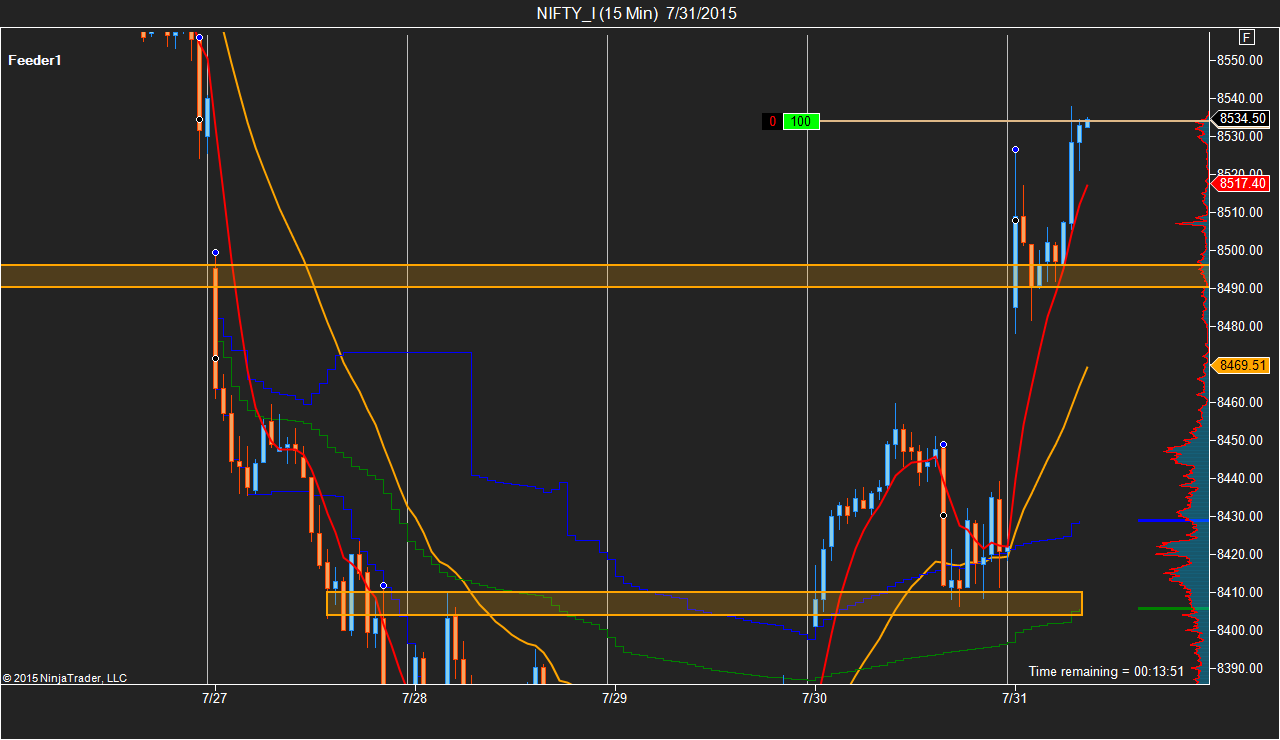
Task: Click the 8420.00 price axis label
Action: pyautogui.click(x=1241, y=554)
